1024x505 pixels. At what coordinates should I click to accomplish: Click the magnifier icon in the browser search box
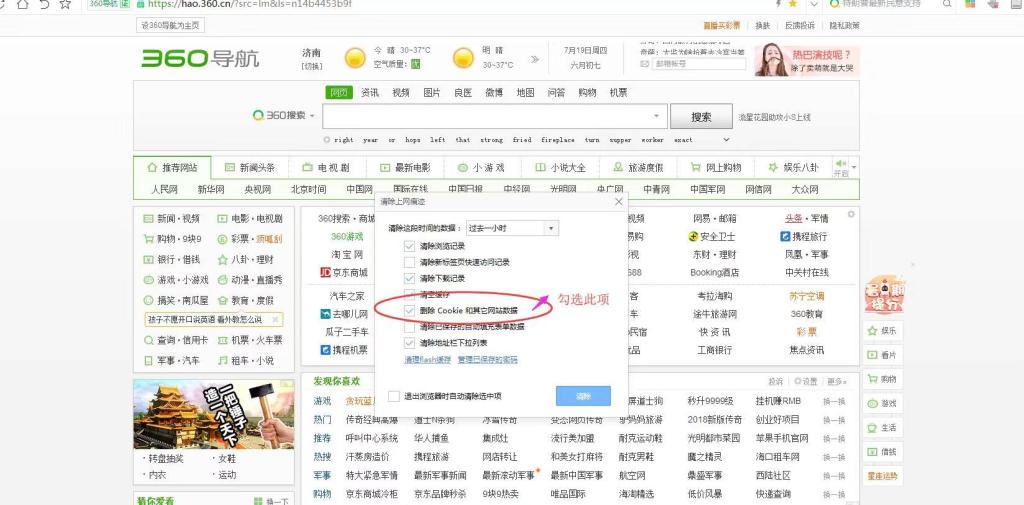tap(947, 3)
